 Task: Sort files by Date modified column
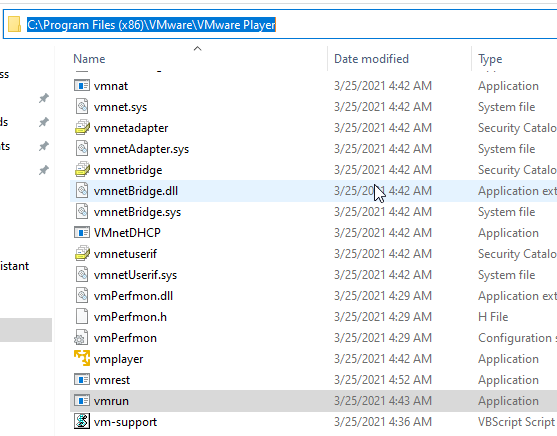pyautogui.click(x=371, y=59)
